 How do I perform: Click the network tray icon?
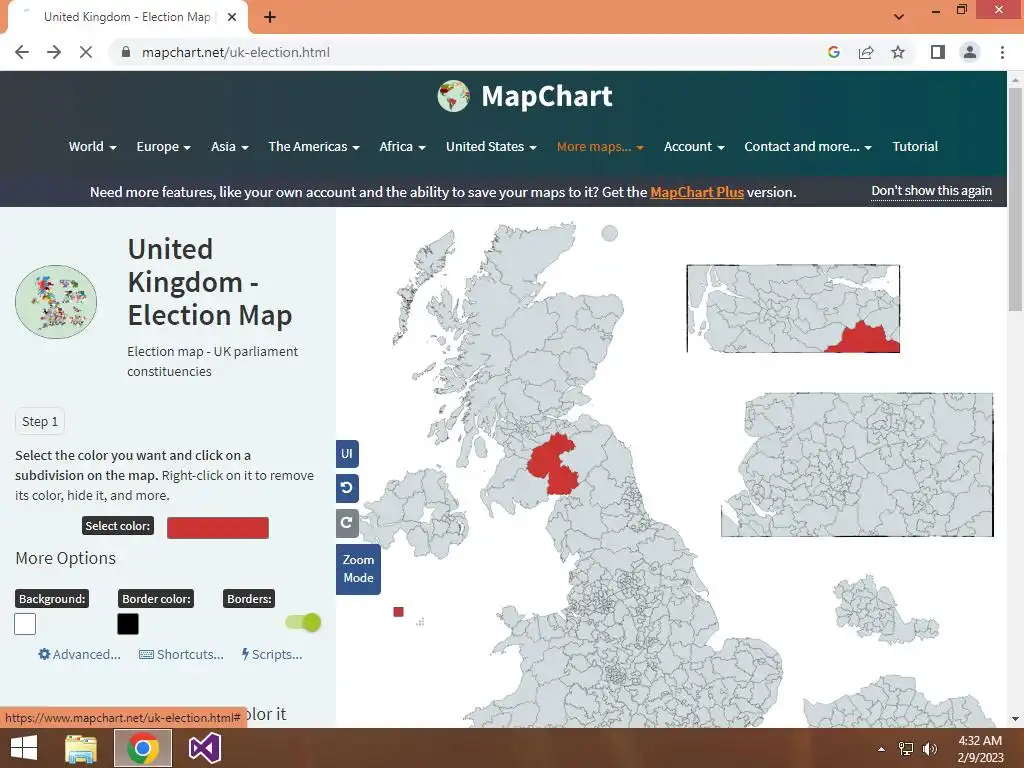click(x=906, y=748)
